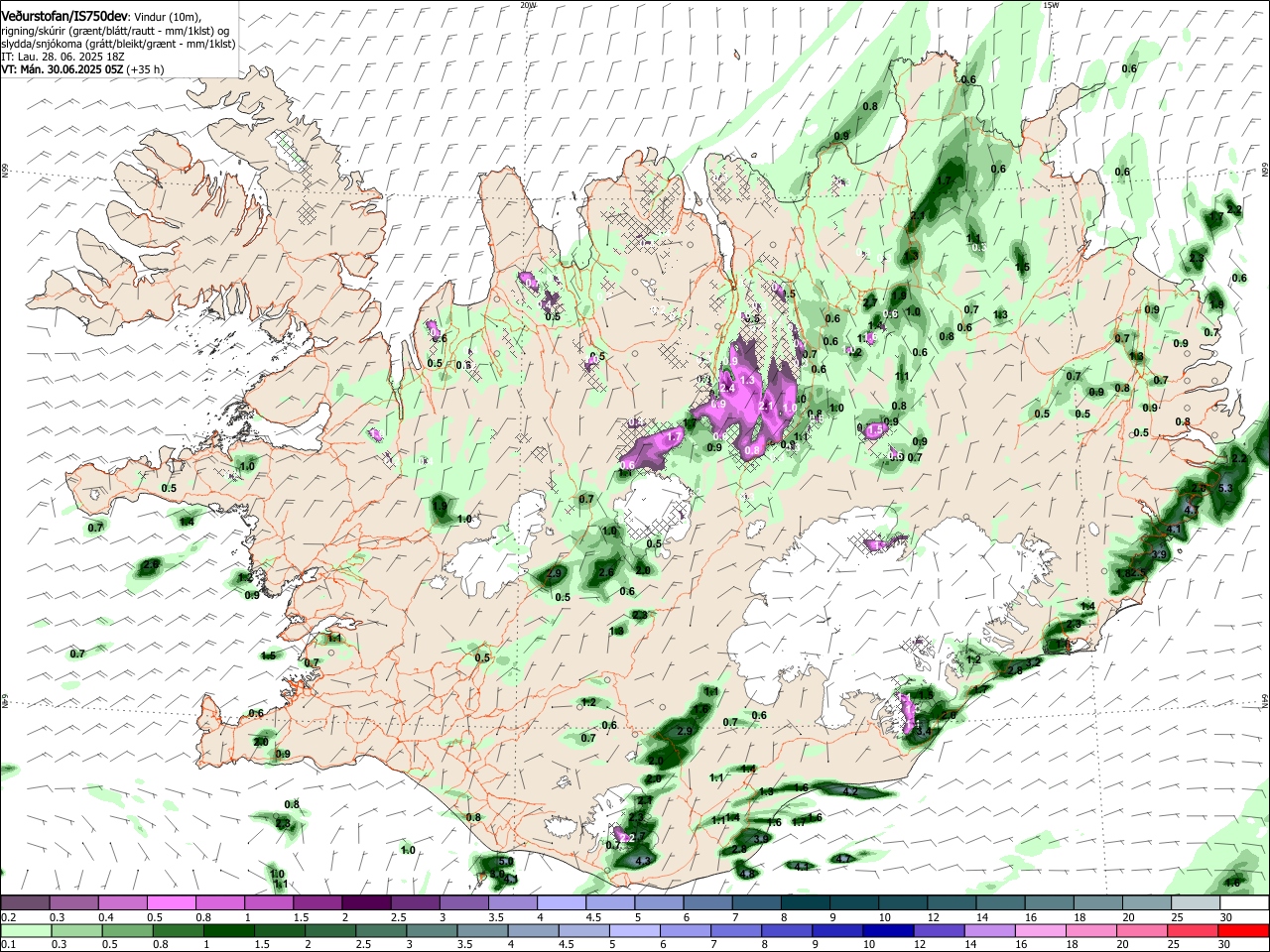
Task: Pick the dark green swatch labelled 1 in lower legend
Action: [229, 931]
